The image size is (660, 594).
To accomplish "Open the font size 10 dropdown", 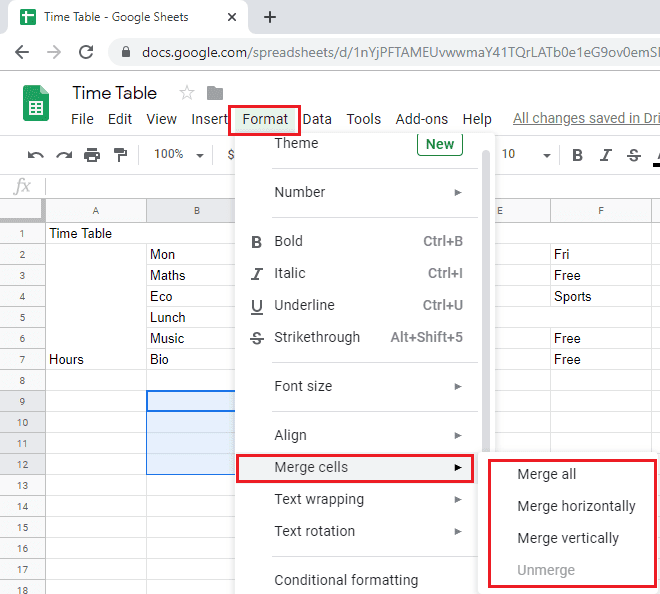I will (526, 154).
